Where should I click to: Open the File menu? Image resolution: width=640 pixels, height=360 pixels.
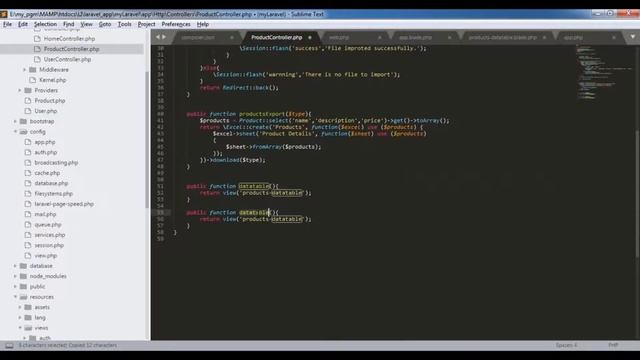(x=7, y=24)
